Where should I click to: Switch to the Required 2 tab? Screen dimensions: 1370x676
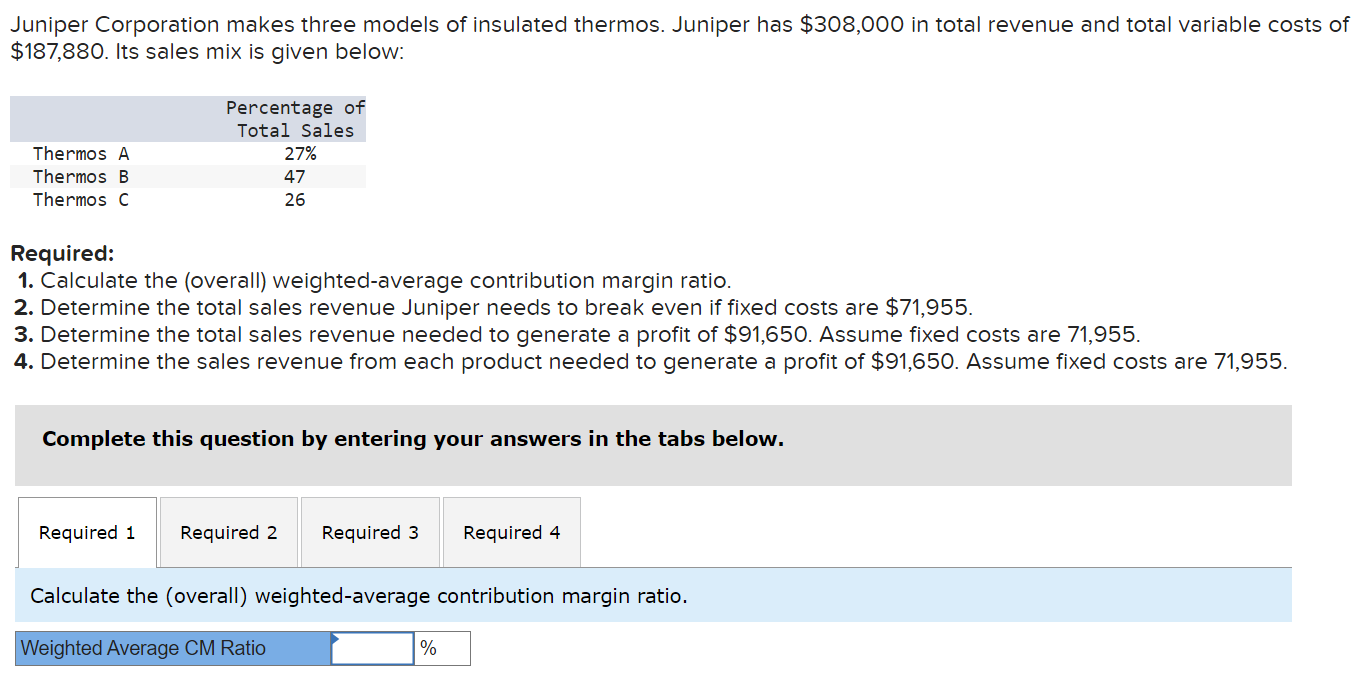[x=228, y=532]
